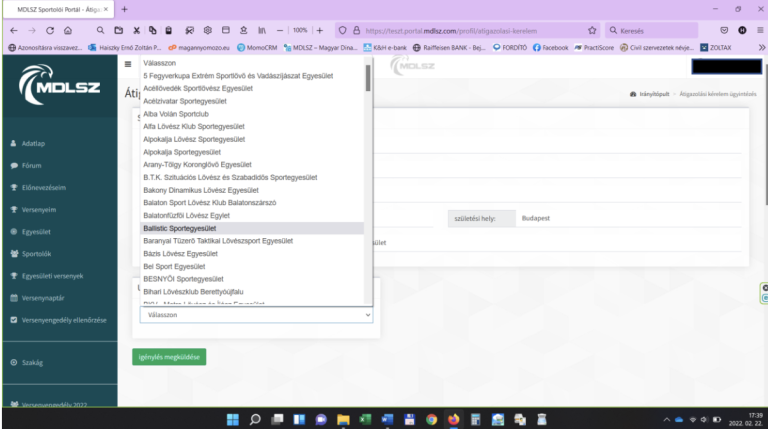Pick Bakony Dinamikus Lövész Egyesület option
The image size is (768, 429).
[201, 190]
